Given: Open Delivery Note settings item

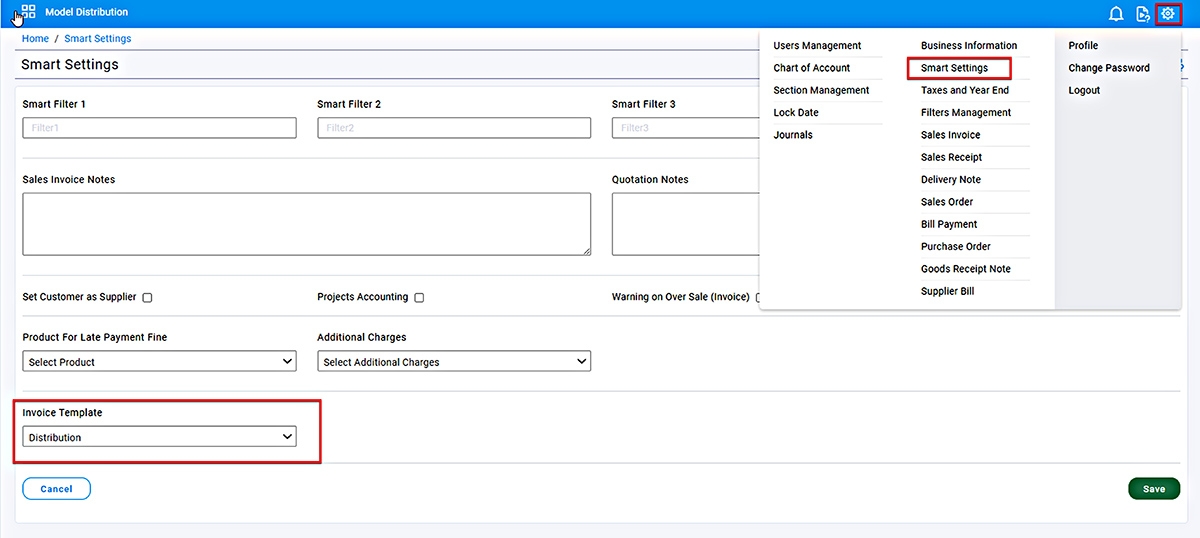Looking at the screenshot, I should (951, 180).
